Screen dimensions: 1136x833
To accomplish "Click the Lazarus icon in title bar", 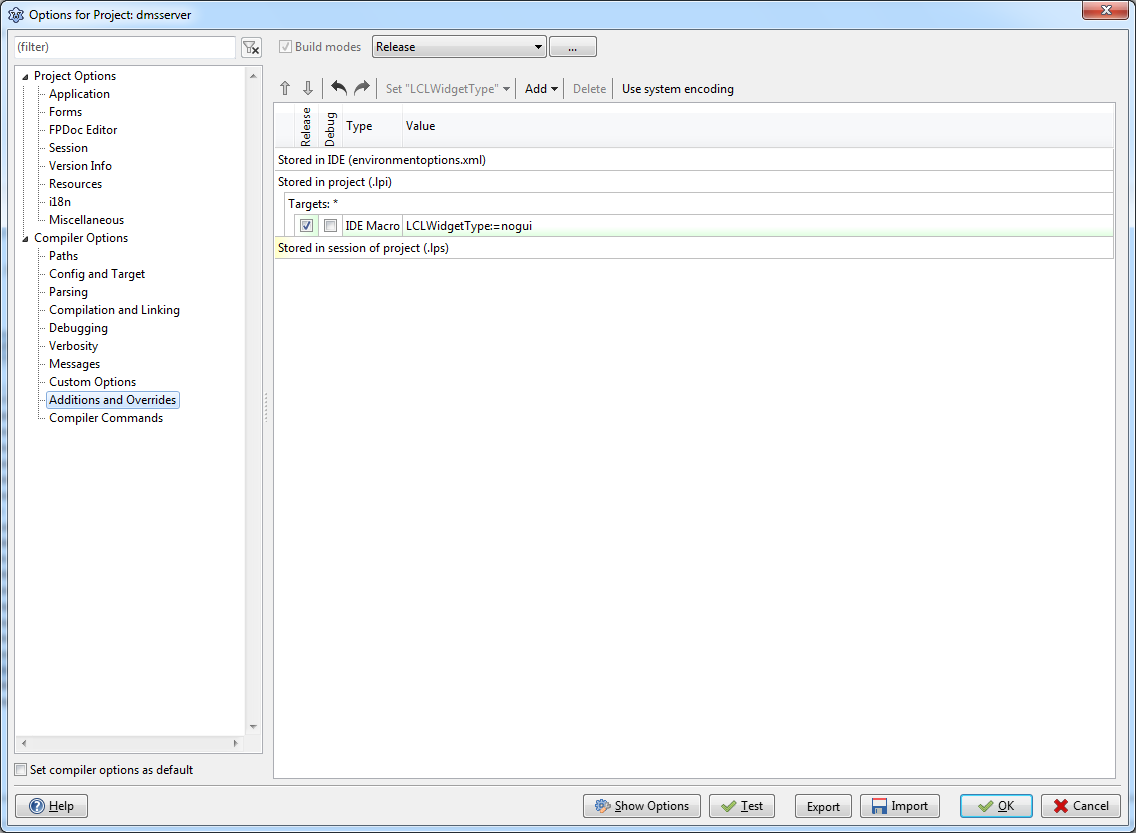I will click(15, 14).
